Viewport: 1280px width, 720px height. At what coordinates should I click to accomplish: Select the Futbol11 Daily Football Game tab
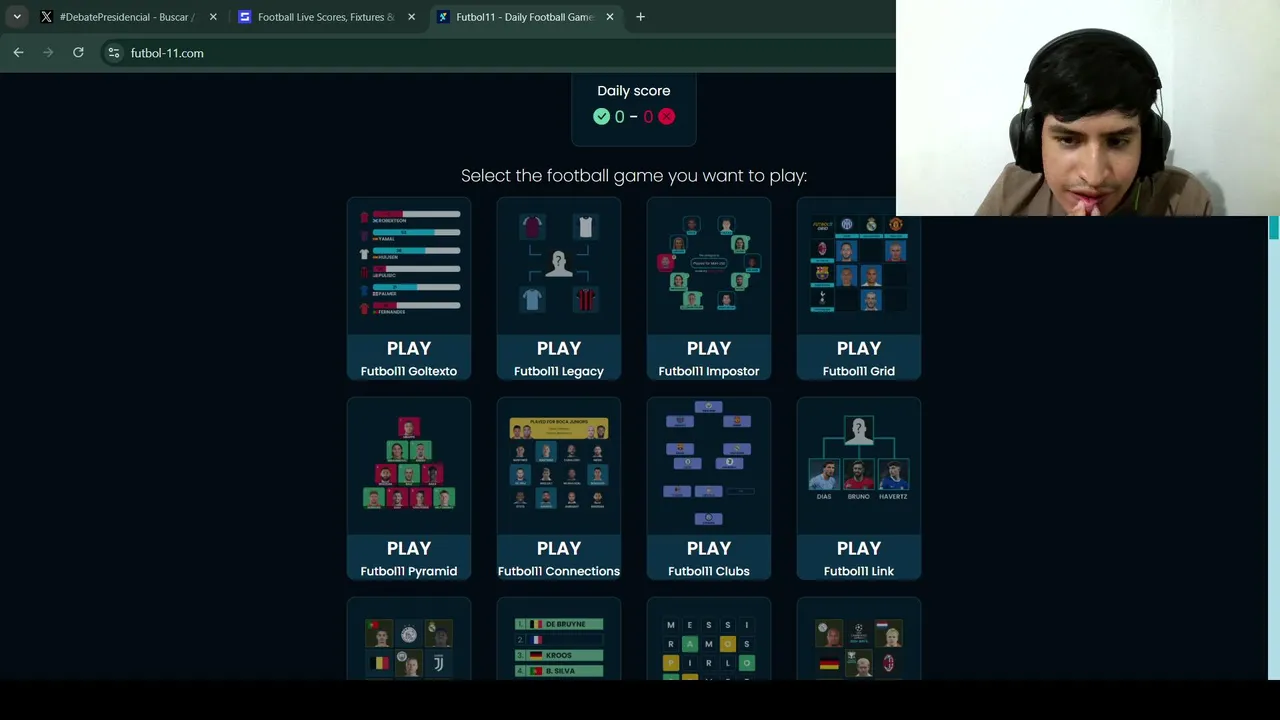(x=525, y=17)
